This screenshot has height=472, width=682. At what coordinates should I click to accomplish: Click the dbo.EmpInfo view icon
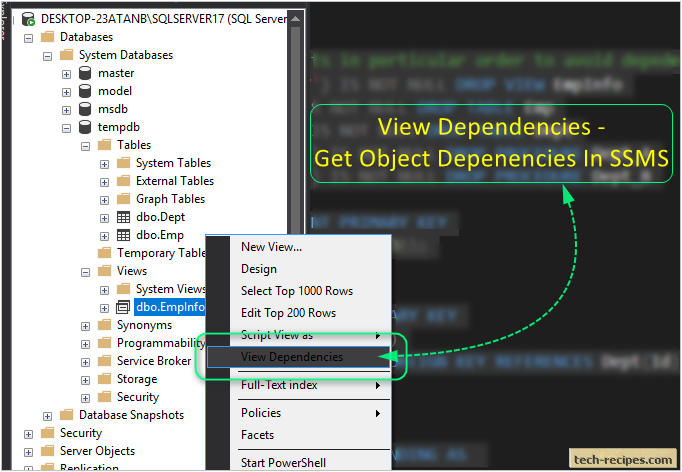pyautogui.click(x=123, y=307)
